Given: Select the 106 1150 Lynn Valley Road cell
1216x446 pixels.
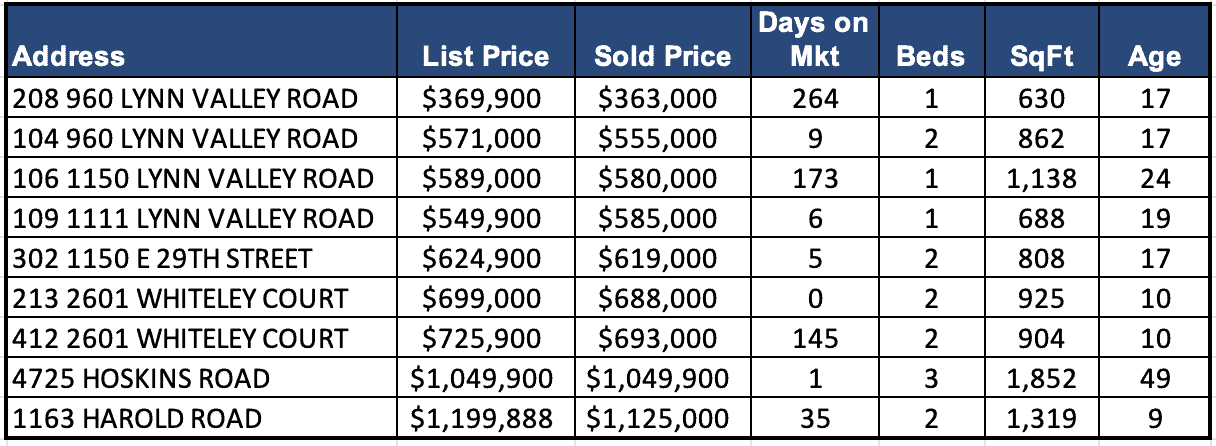Looking at the screenshot, I should click(191, 179).
